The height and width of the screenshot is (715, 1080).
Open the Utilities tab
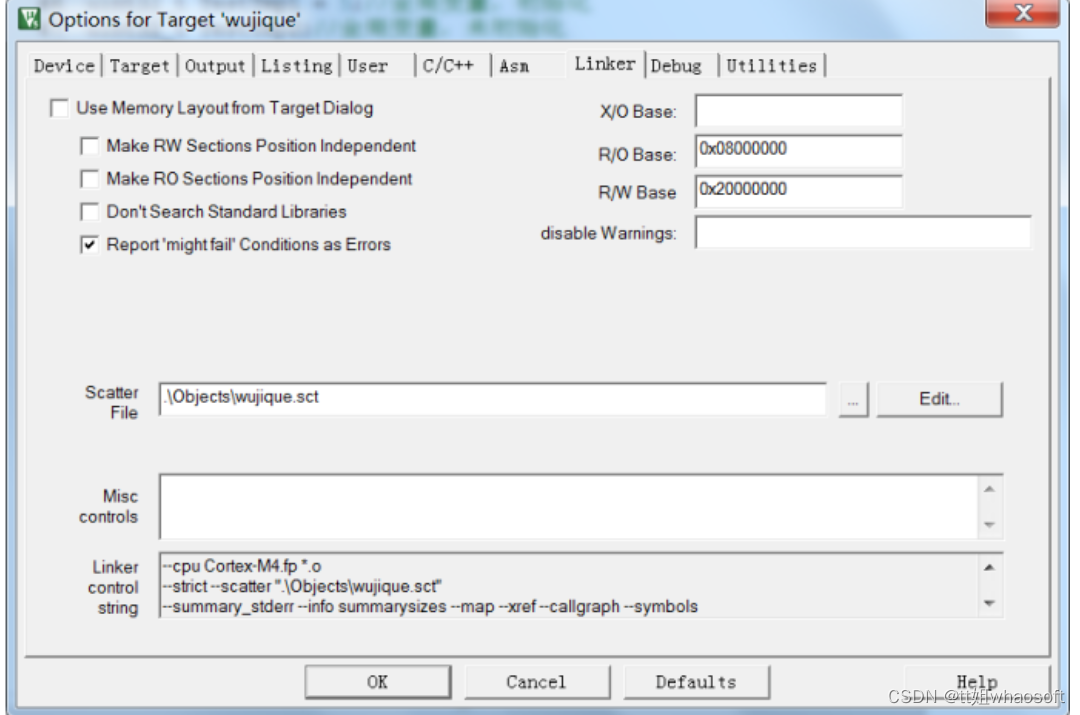pyautogui.click(x=771, y=66)
